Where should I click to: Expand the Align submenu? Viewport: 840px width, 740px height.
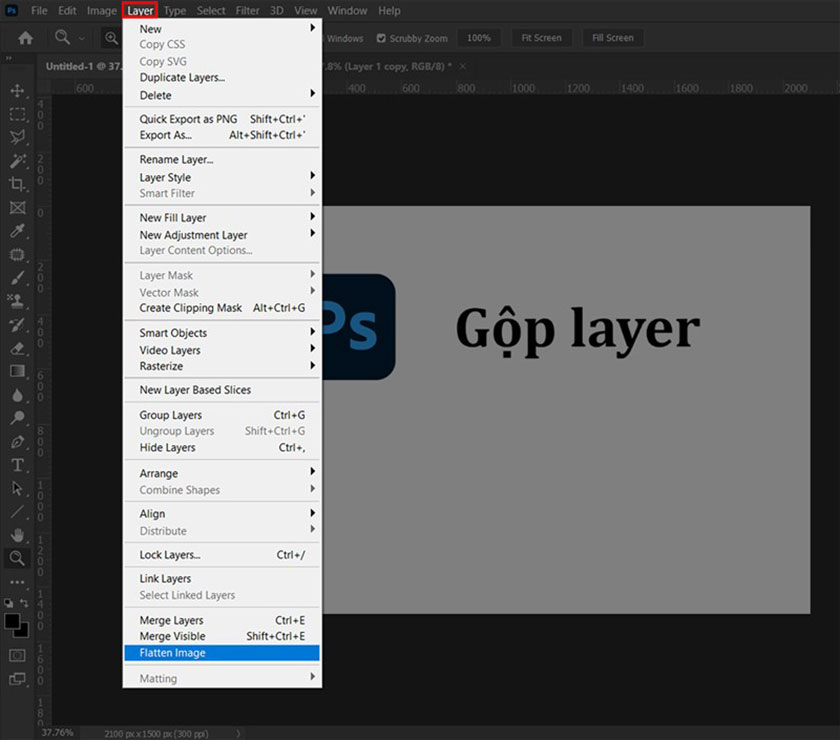click(222, 513)
